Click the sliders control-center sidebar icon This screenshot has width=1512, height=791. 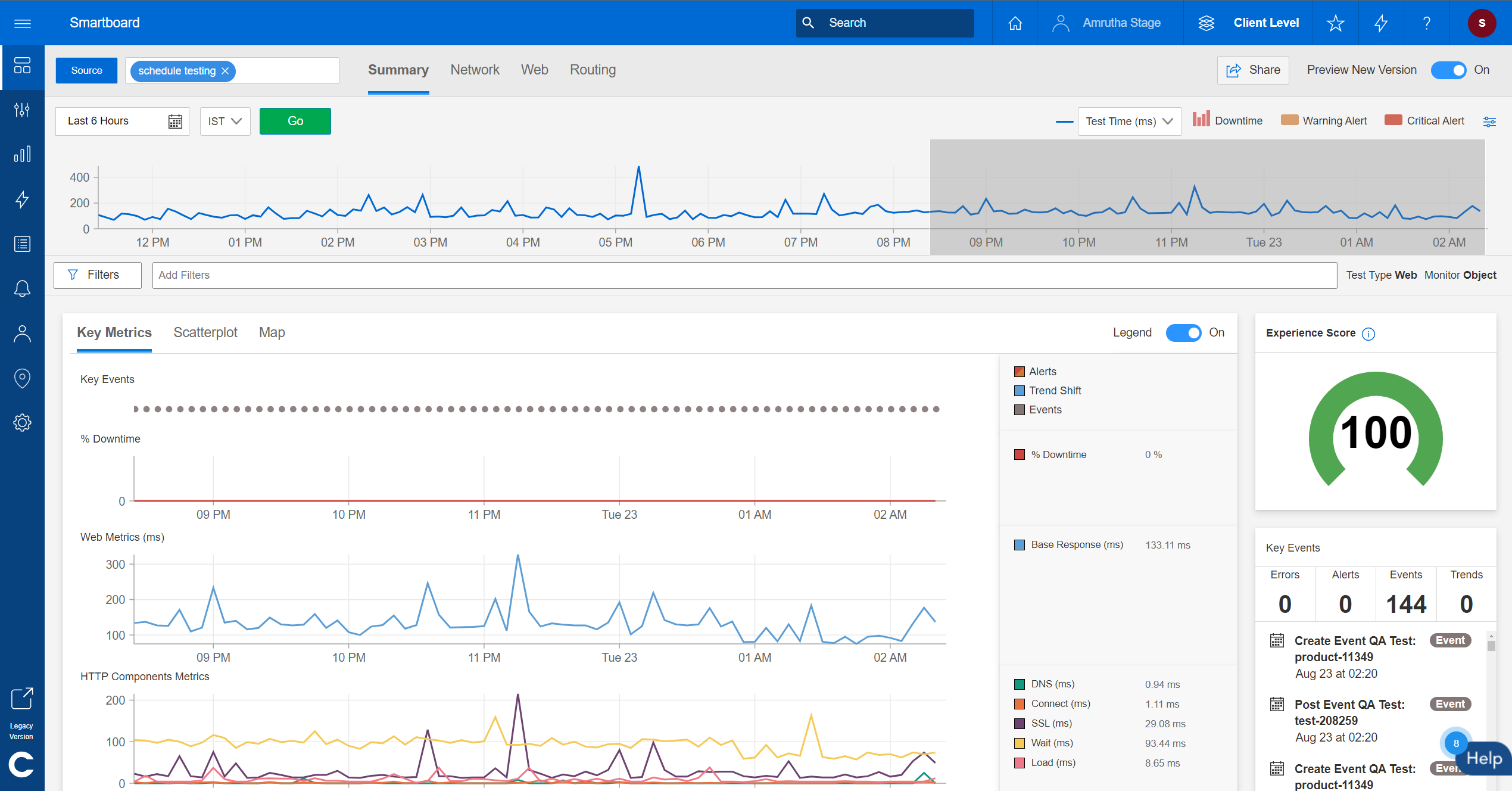coord(22,110)
